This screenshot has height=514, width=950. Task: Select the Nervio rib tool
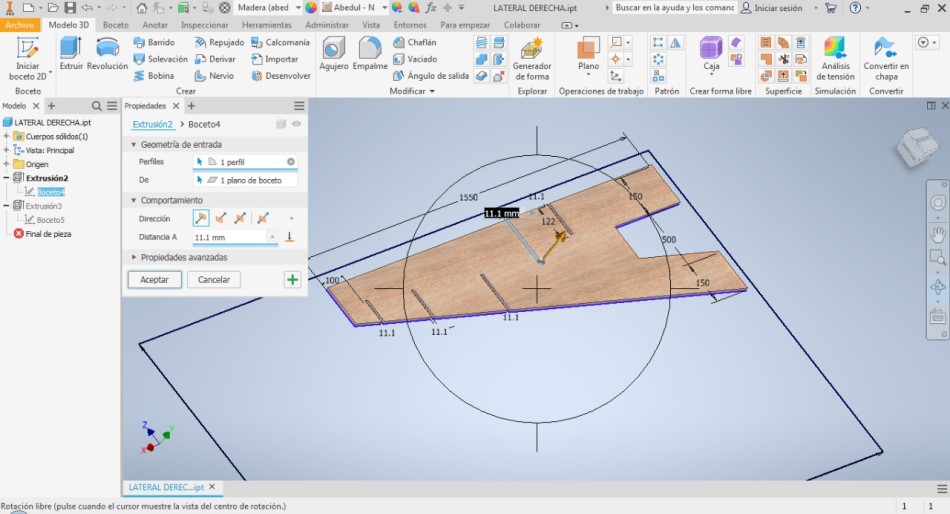click(x=214, y=76)
